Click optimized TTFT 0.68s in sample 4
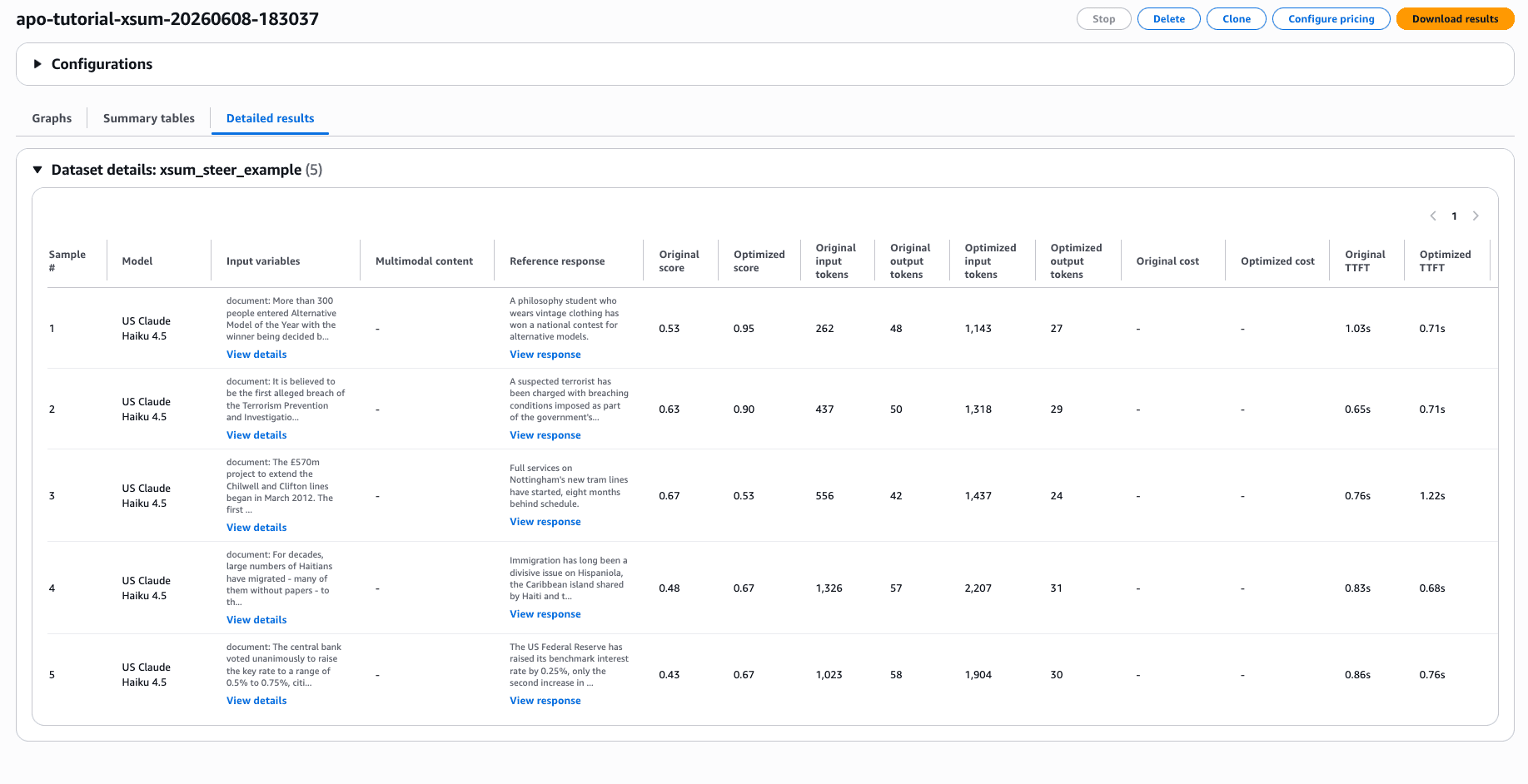 tap(1432, 588)
